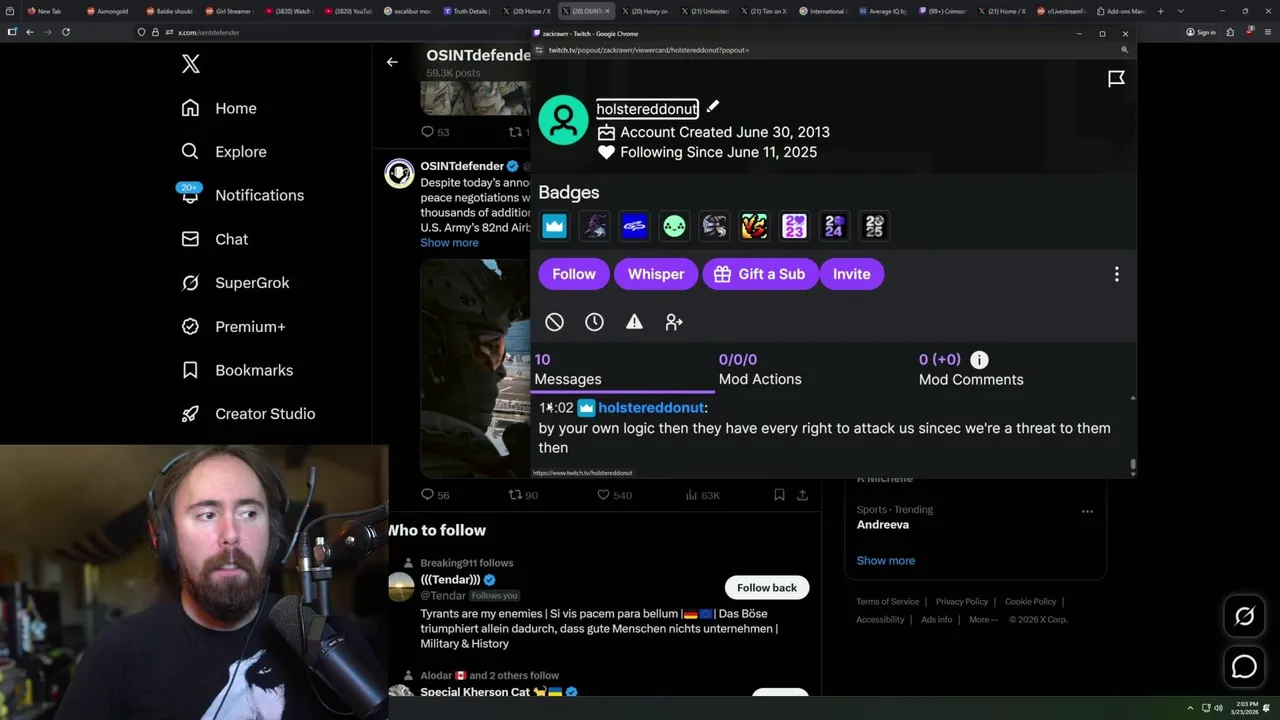Image resolution: width=1280 pixels, height=720 pixels.
Task: Click the purple Follow button
Action: [574, 274]
